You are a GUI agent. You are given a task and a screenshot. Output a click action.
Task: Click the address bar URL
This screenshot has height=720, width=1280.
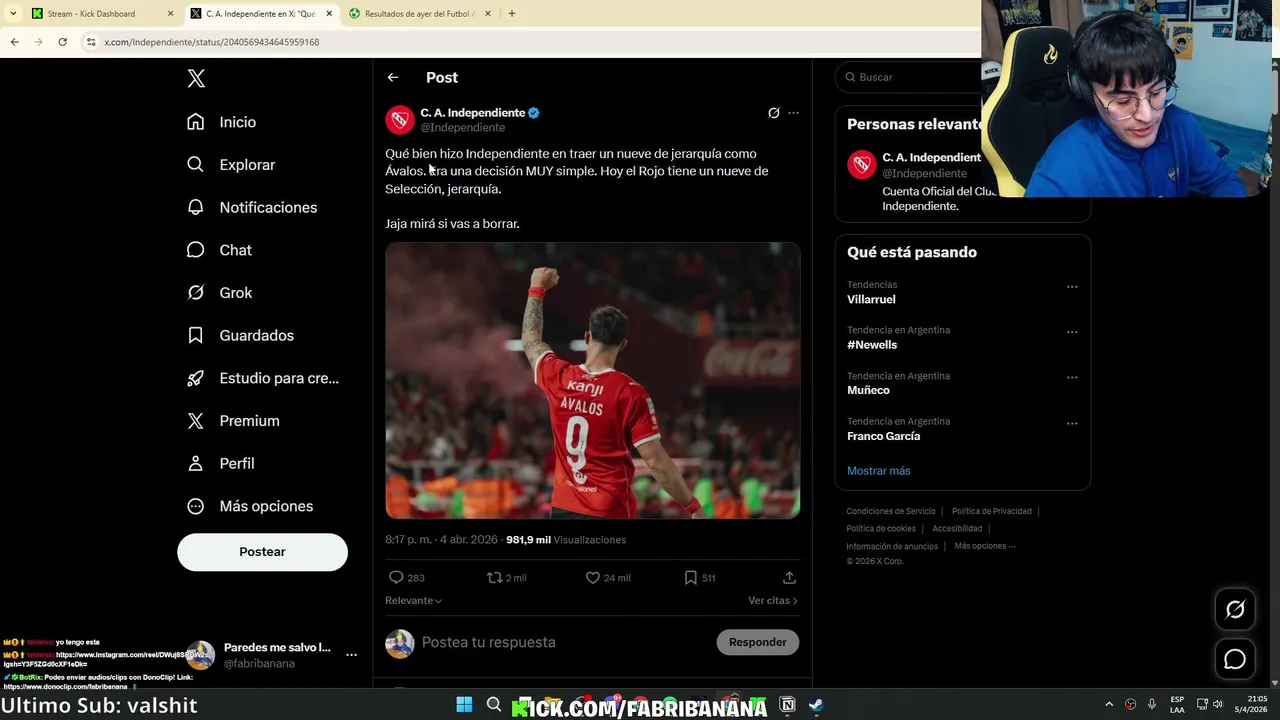[212, 42]
